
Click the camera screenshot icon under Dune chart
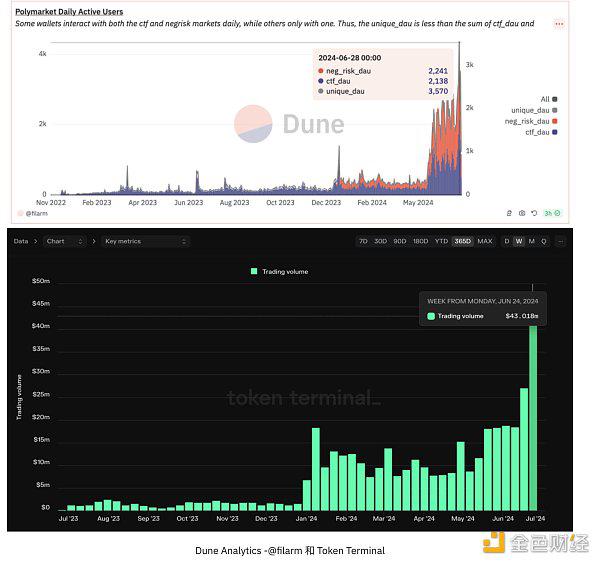click(x=522, y=213)
